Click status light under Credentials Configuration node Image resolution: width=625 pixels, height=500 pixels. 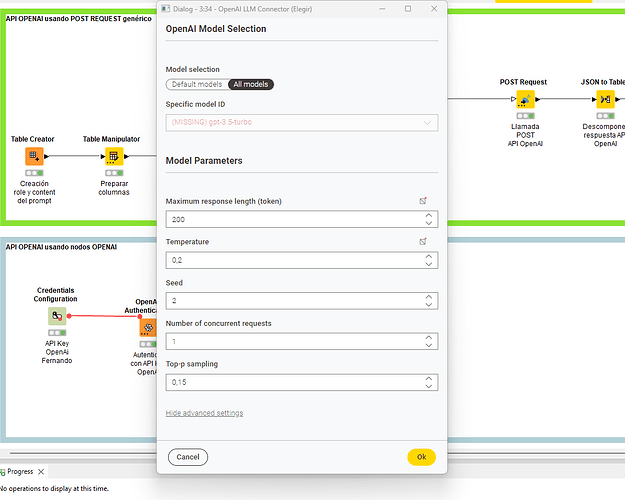tap(57, 333)
